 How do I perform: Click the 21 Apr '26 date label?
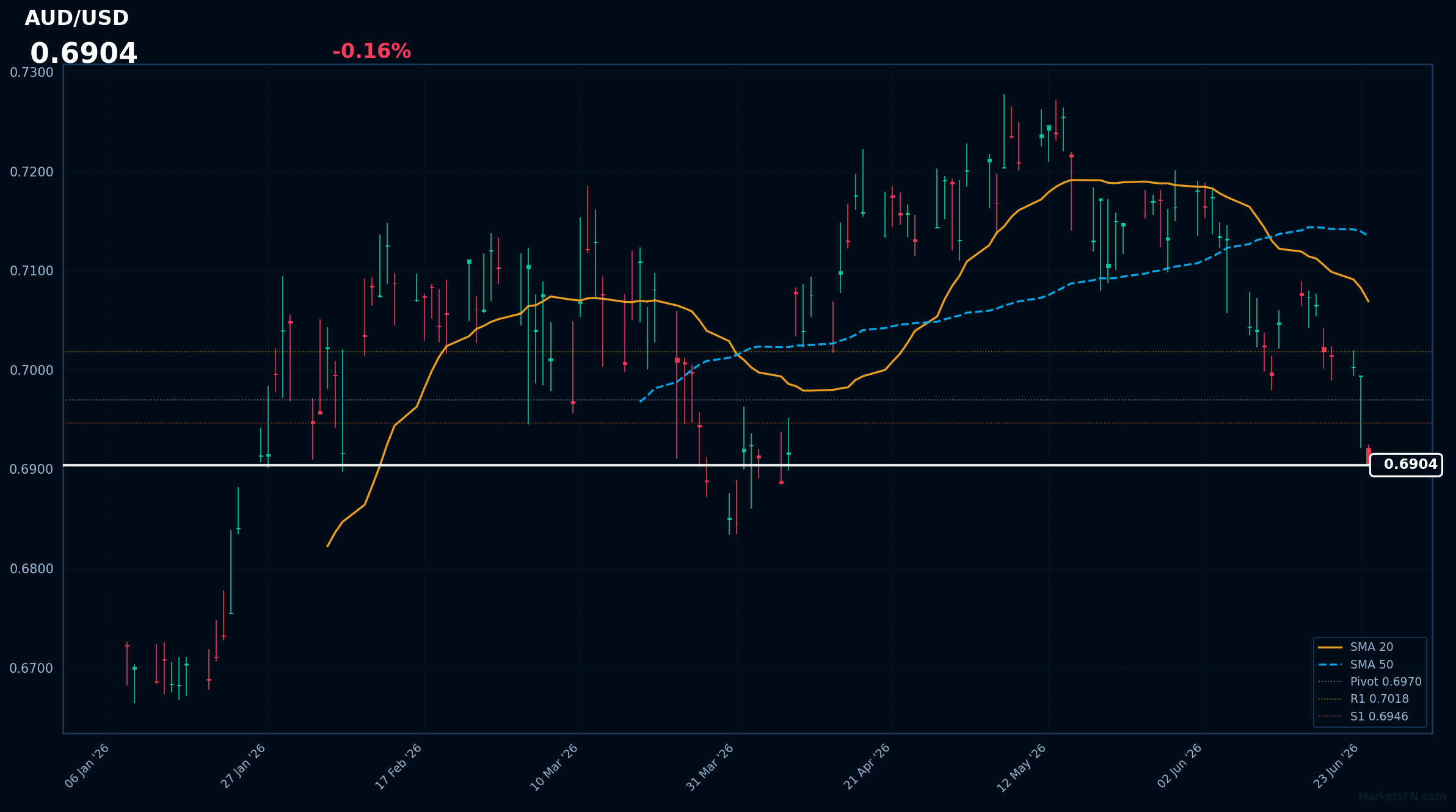point(867,767)
